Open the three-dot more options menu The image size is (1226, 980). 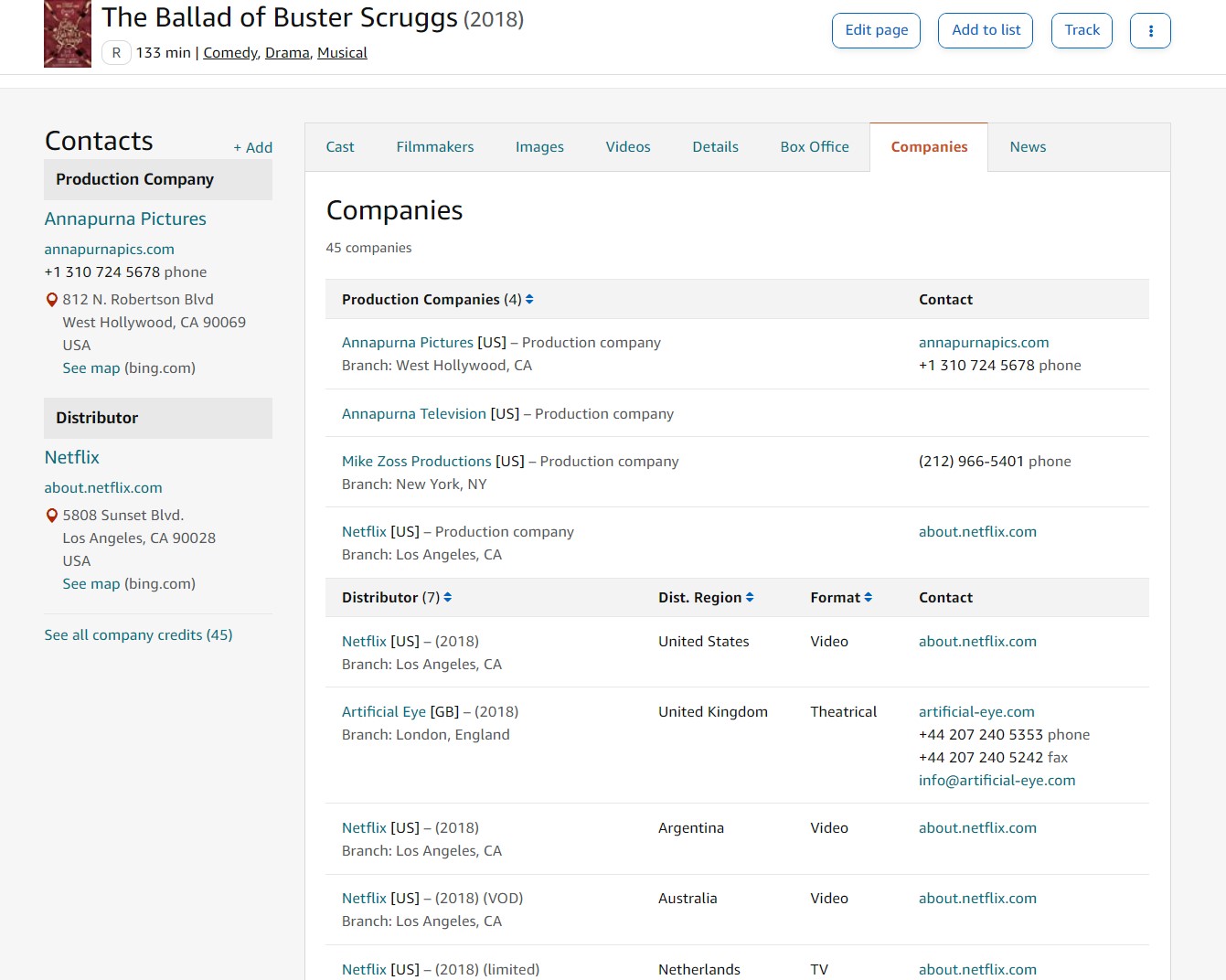point(1150,30)
